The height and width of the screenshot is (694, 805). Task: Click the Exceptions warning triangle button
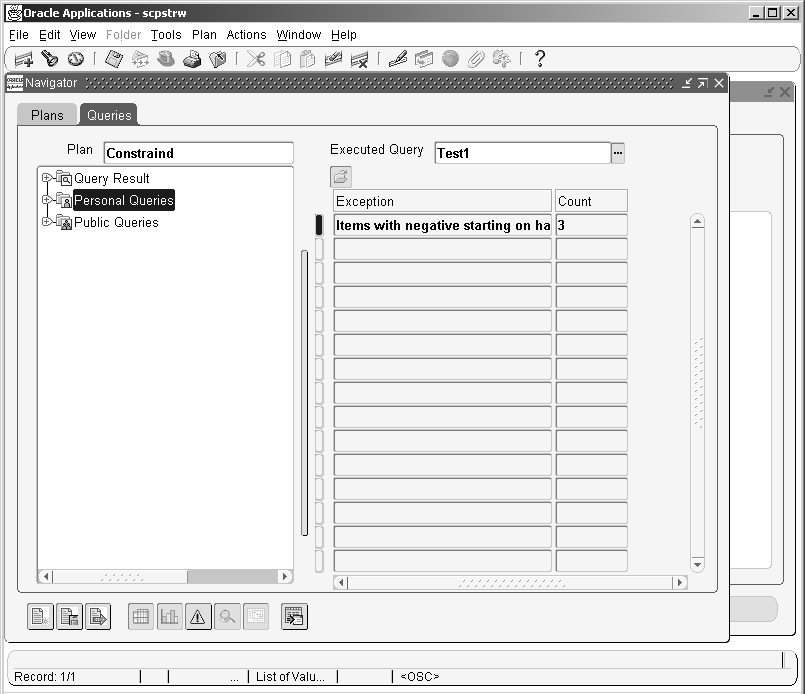coord(198,616)
